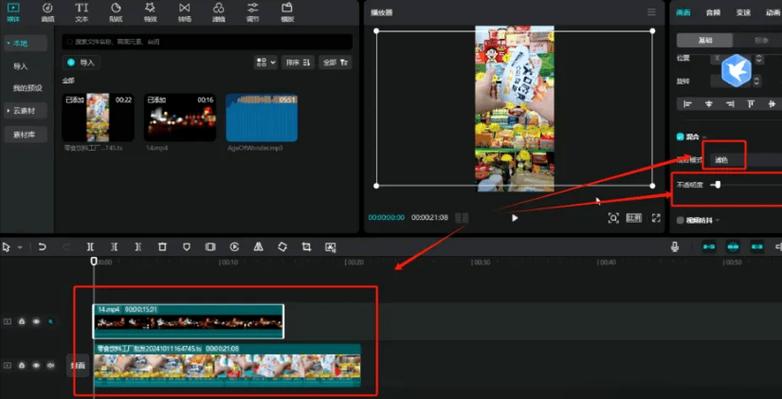Open the grid view mode dropdown
The image size is (782, 399).
coord(265,62)
